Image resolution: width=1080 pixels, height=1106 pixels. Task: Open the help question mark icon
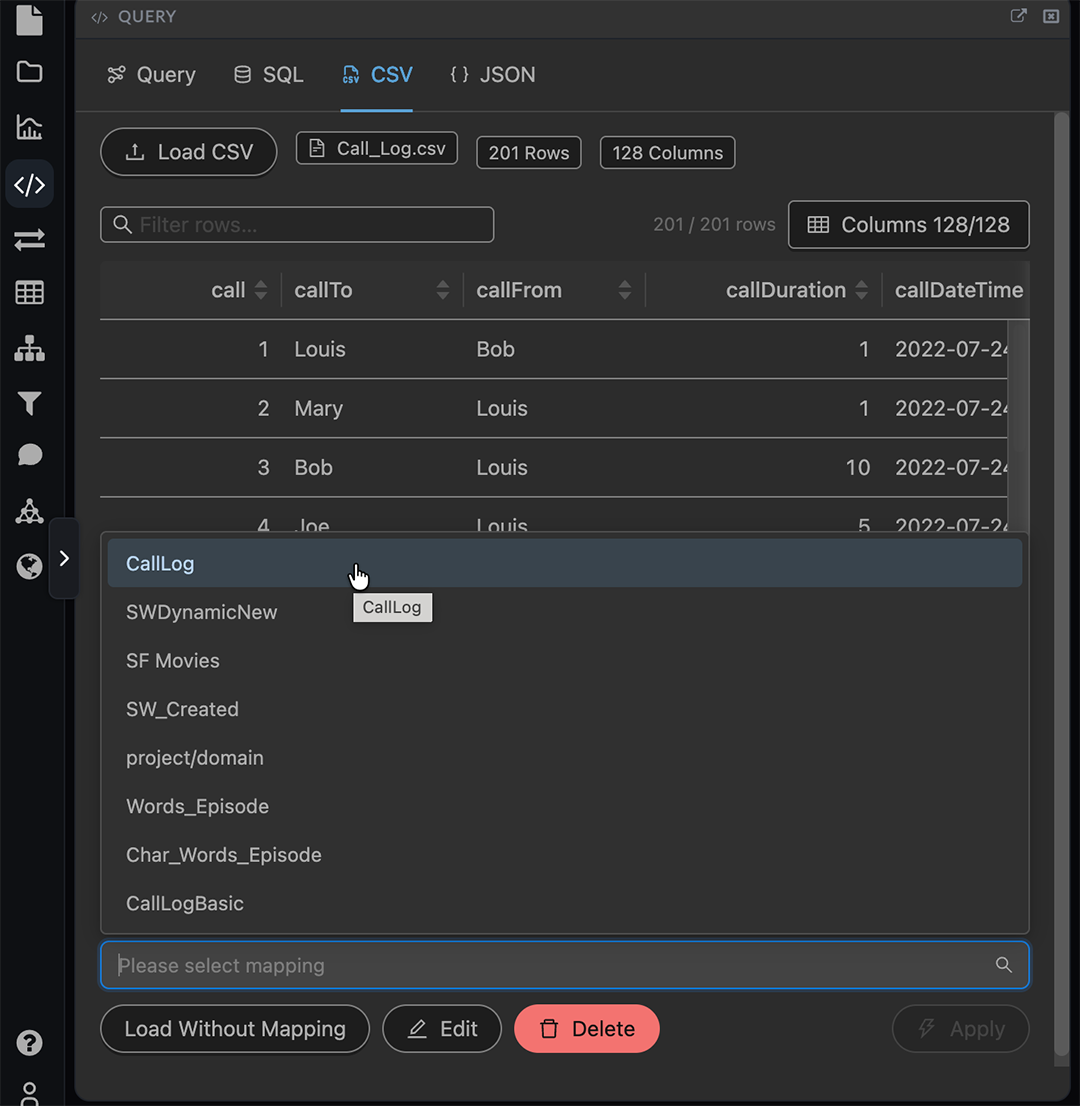[29, 1043]
